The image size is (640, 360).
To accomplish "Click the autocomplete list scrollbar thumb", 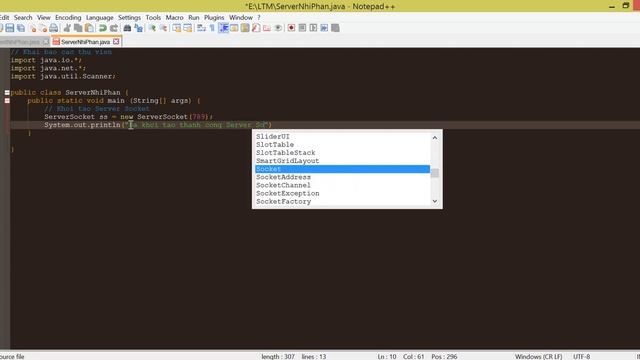I will (x=435, y=173).
